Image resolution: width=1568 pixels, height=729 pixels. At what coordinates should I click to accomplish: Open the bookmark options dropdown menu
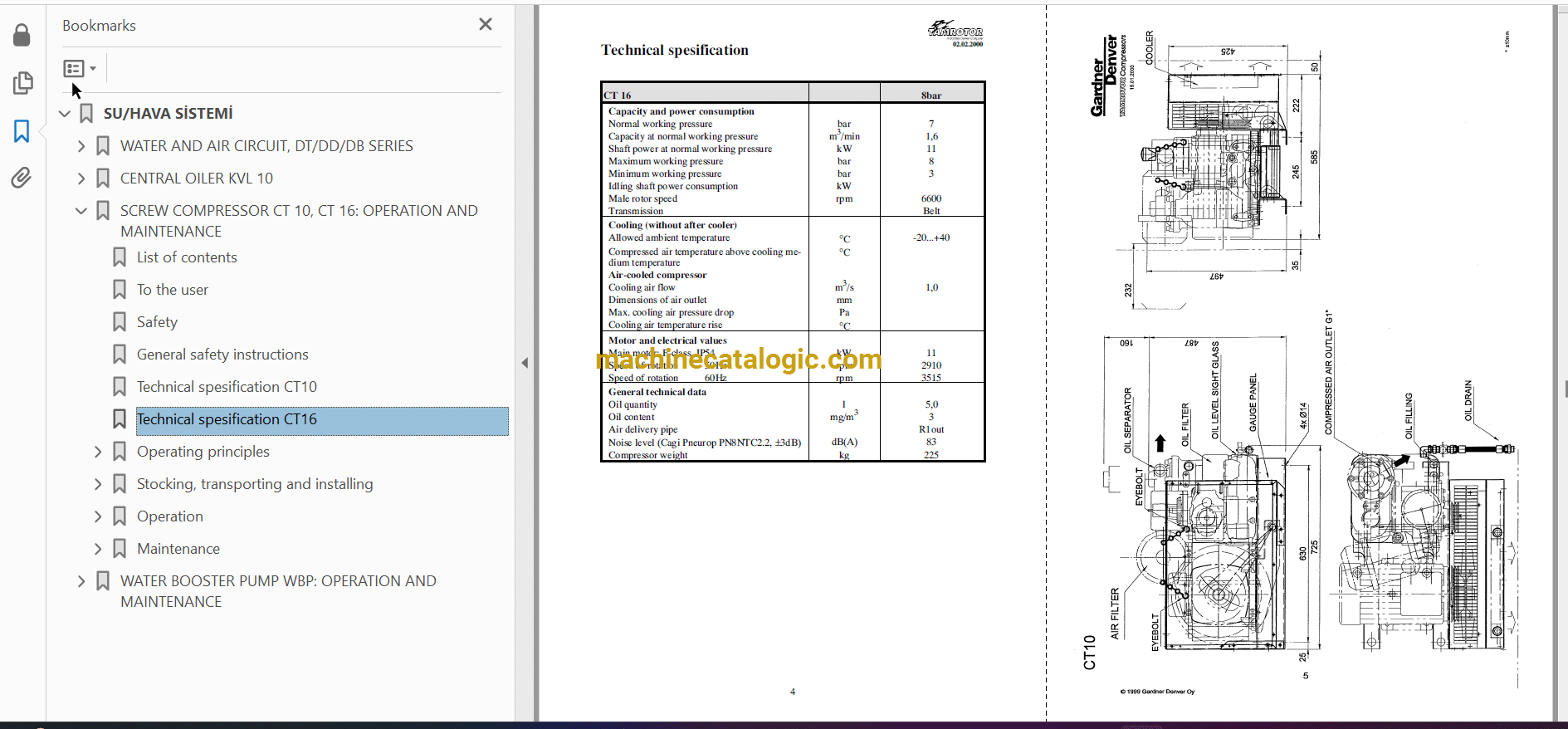pyautogui.click(x=80, y=68)
